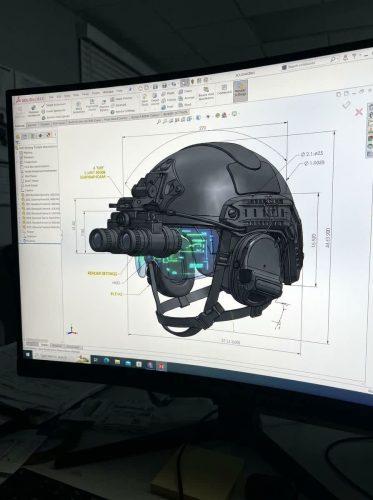
Task: Click the New document icon in quick access toolbar
Action: click(140, 88)
